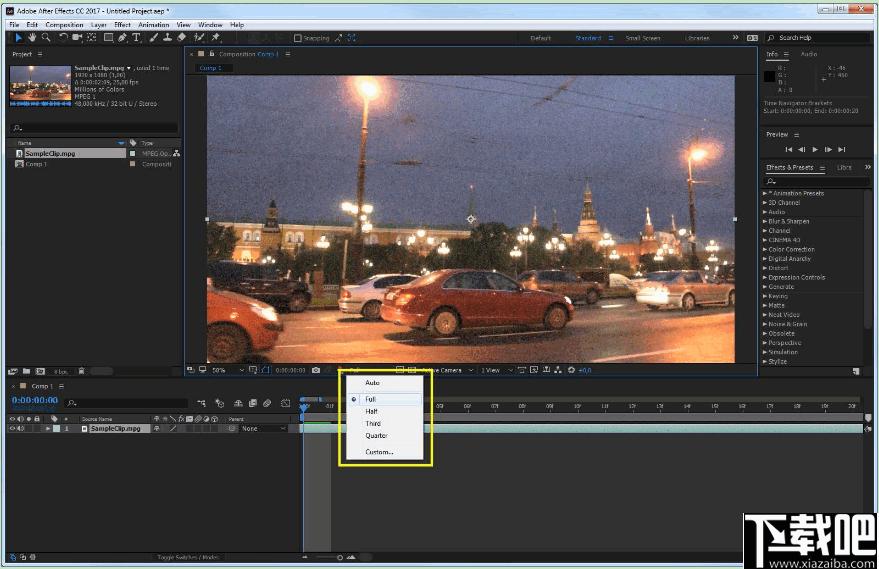Switch to the Standard workspace
This screenshot has width=879, height=569.
588,38
